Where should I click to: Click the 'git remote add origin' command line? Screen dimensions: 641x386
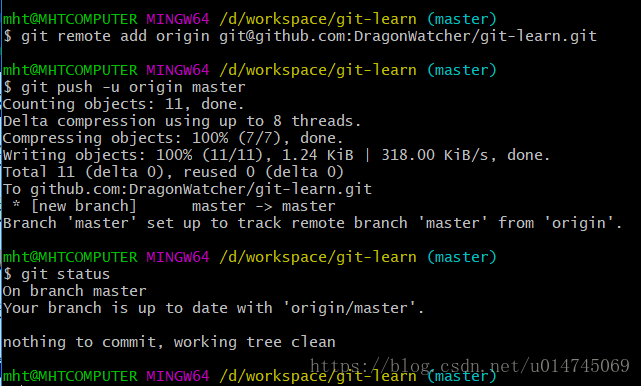[x=300, y=36]
